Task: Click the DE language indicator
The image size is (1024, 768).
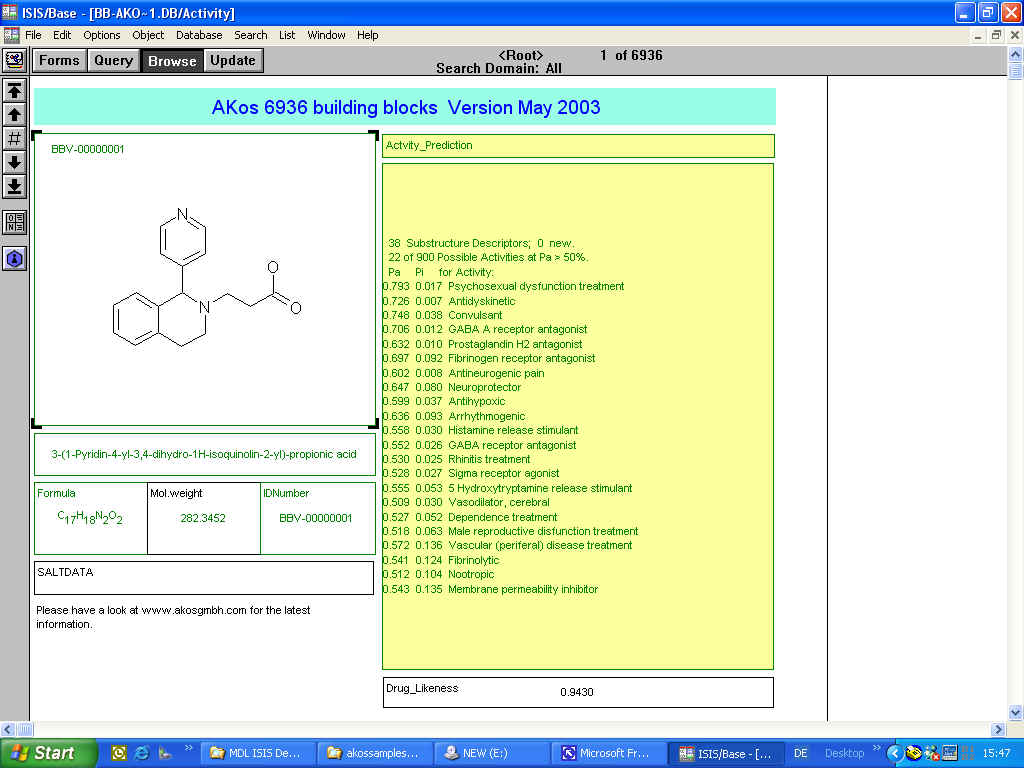Action: click(801, 754)
